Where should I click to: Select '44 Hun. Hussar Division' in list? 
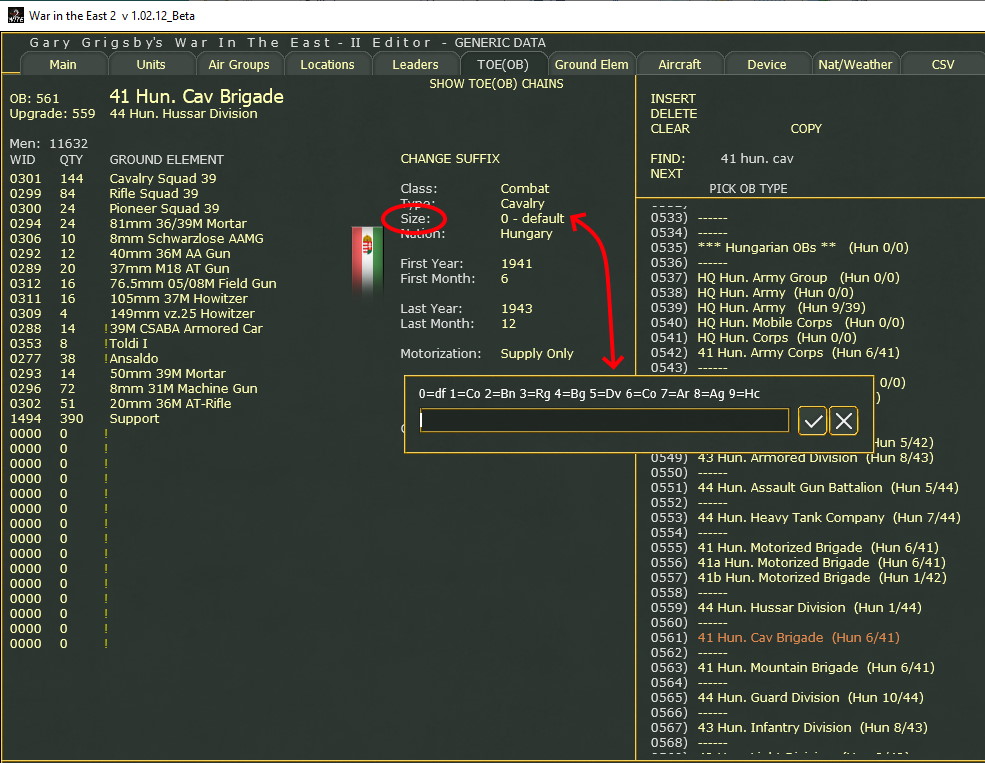(x=810, y=608)
